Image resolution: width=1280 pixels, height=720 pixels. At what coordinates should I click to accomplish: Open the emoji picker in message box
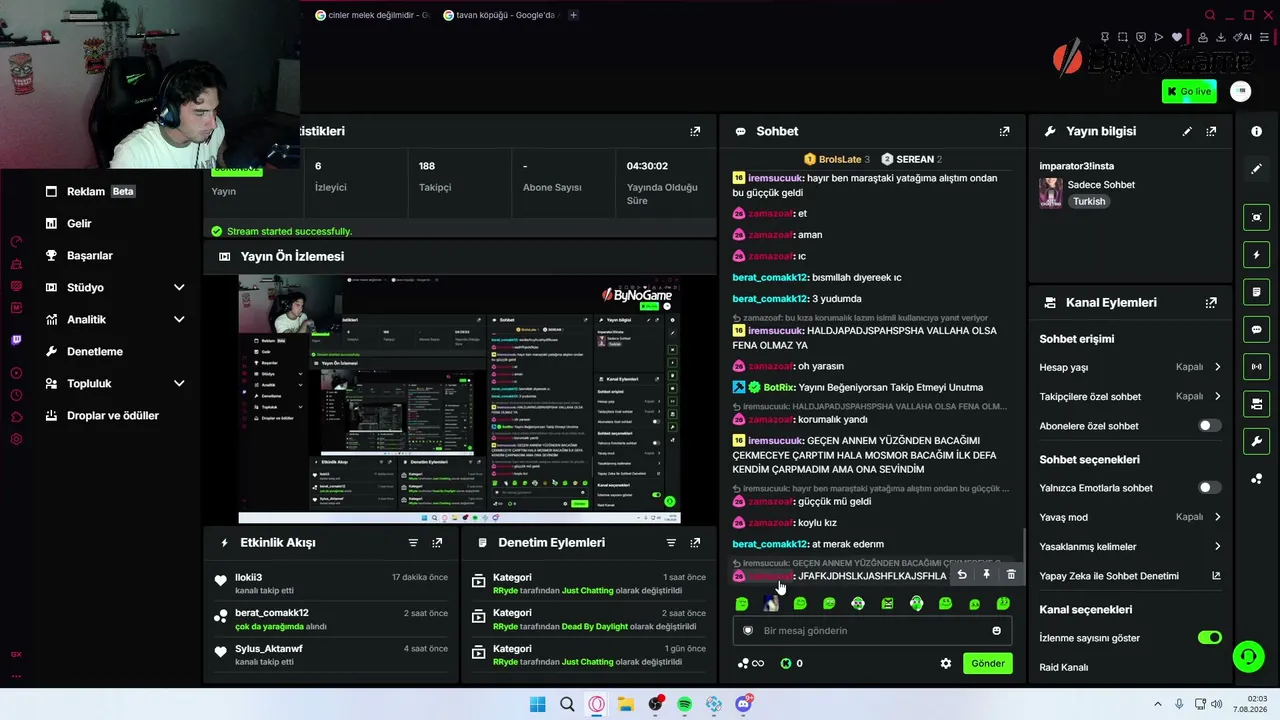point(996,630)
